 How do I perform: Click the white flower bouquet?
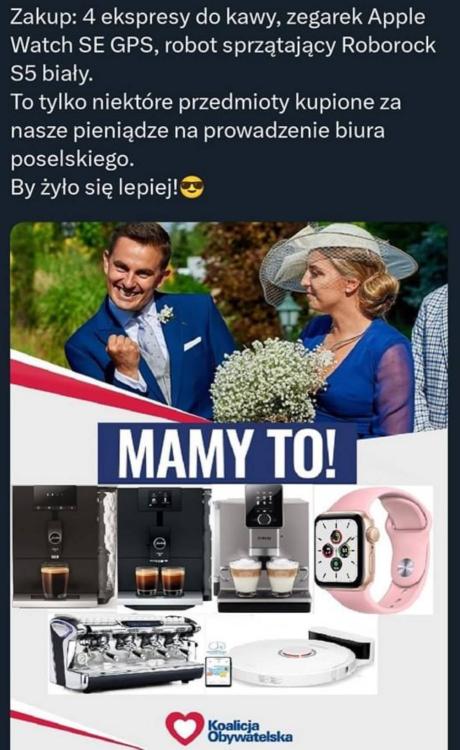(x=270, y=380)
